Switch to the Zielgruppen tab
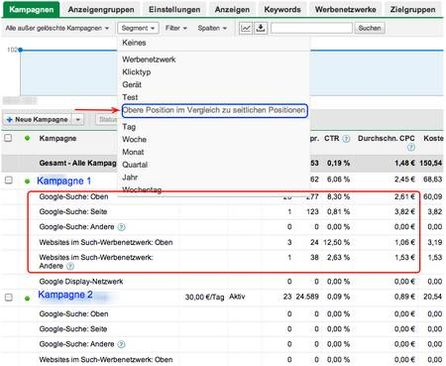 (413, 10)
